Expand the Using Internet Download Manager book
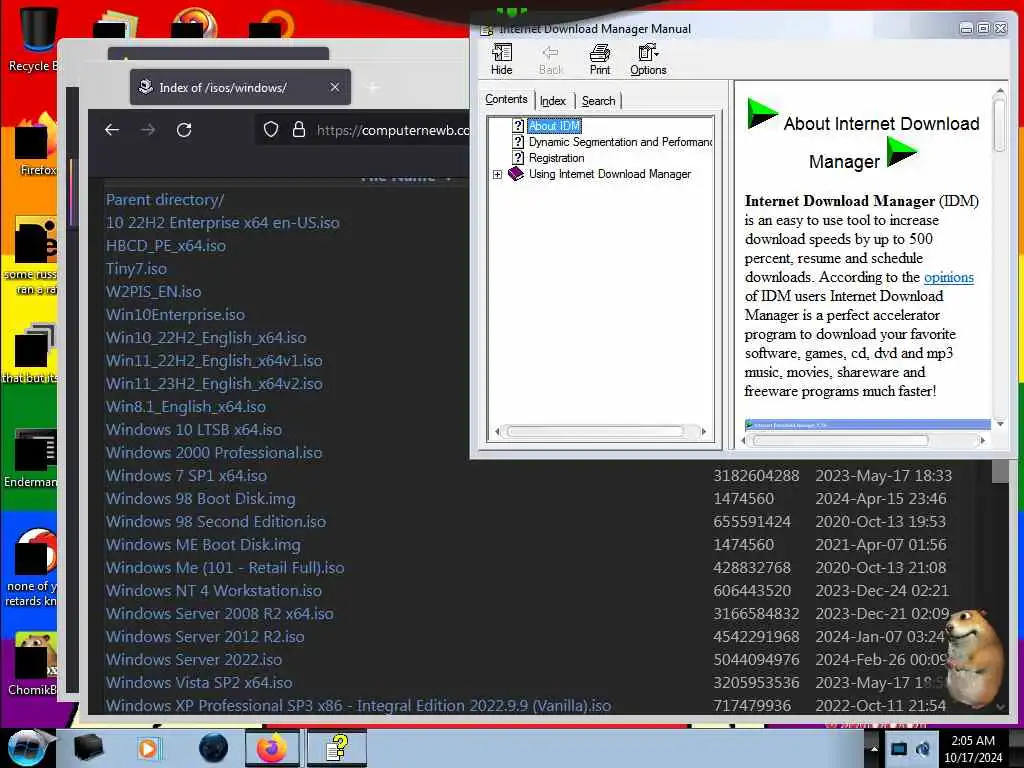Image resolution: width=1024 pixels, height=768 pixels. pos(497,174)
